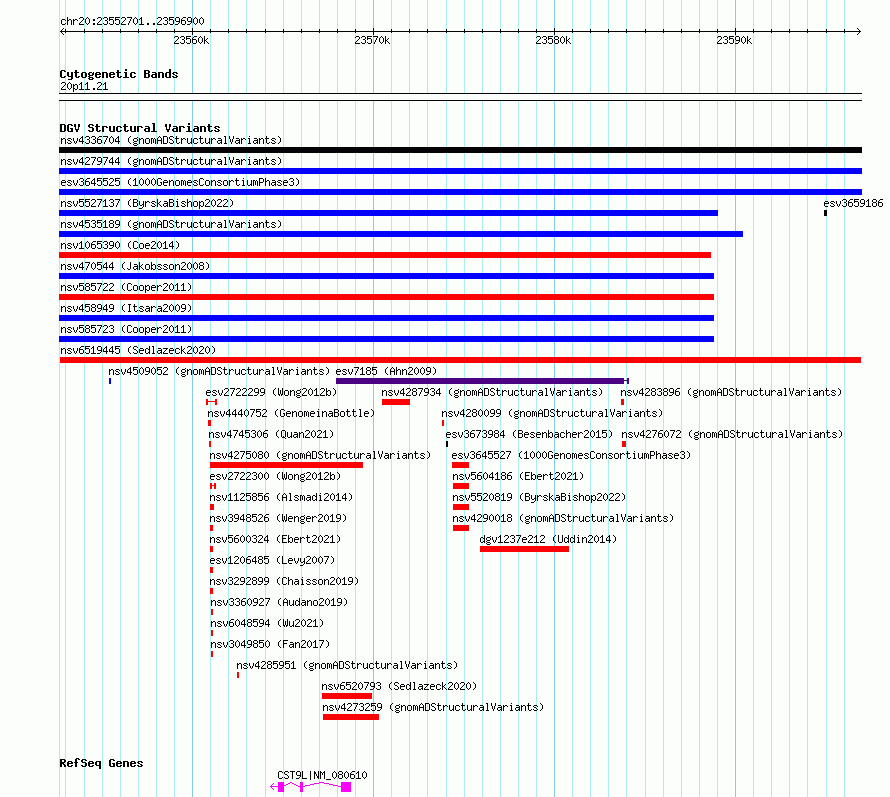The image size is (890, 797).
Task: Click the red nsv4273259 variant bar
Action: [x=351, y=717]
